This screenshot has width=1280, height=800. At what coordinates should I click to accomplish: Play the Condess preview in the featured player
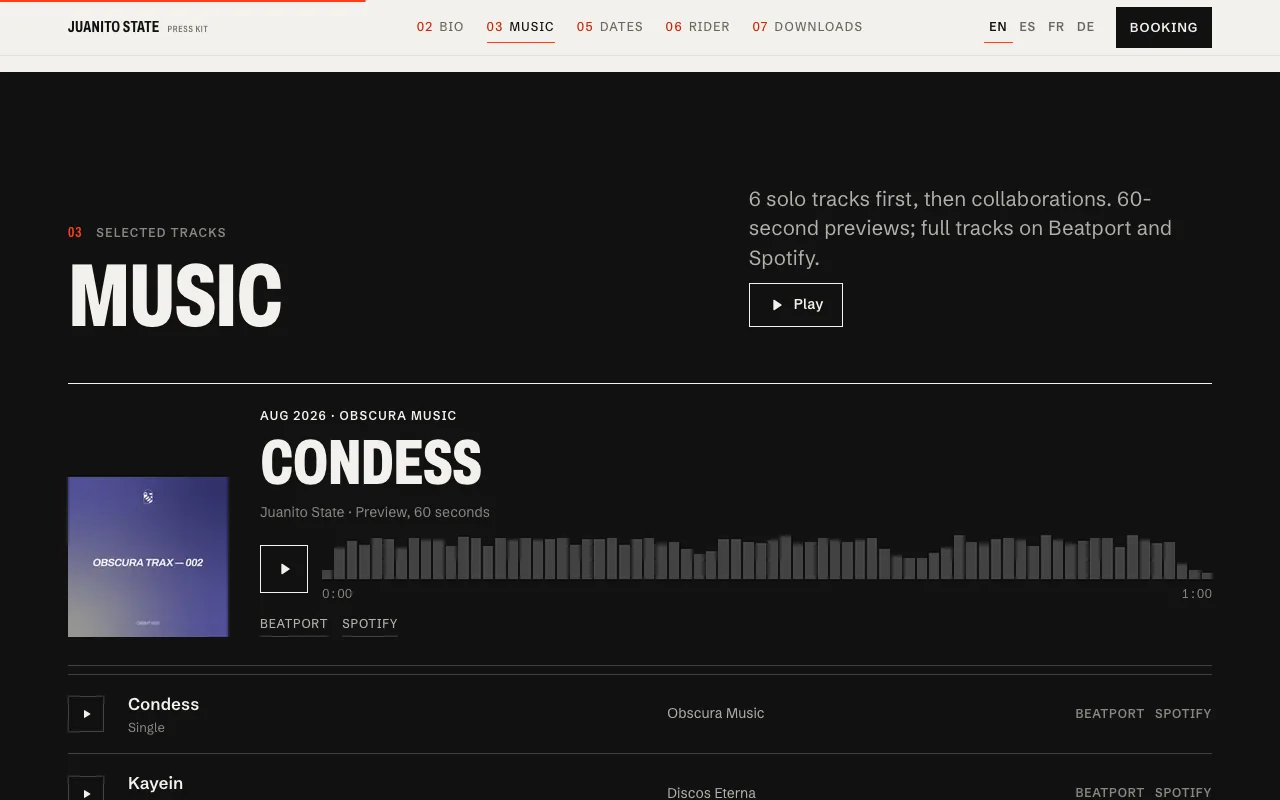pyautogui.click(x=284, y=569)
